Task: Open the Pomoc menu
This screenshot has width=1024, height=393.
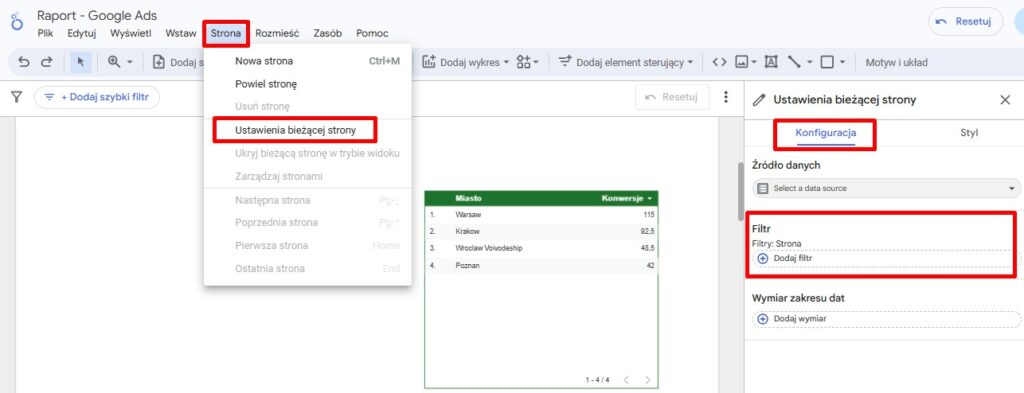Action: click(372, 33)
